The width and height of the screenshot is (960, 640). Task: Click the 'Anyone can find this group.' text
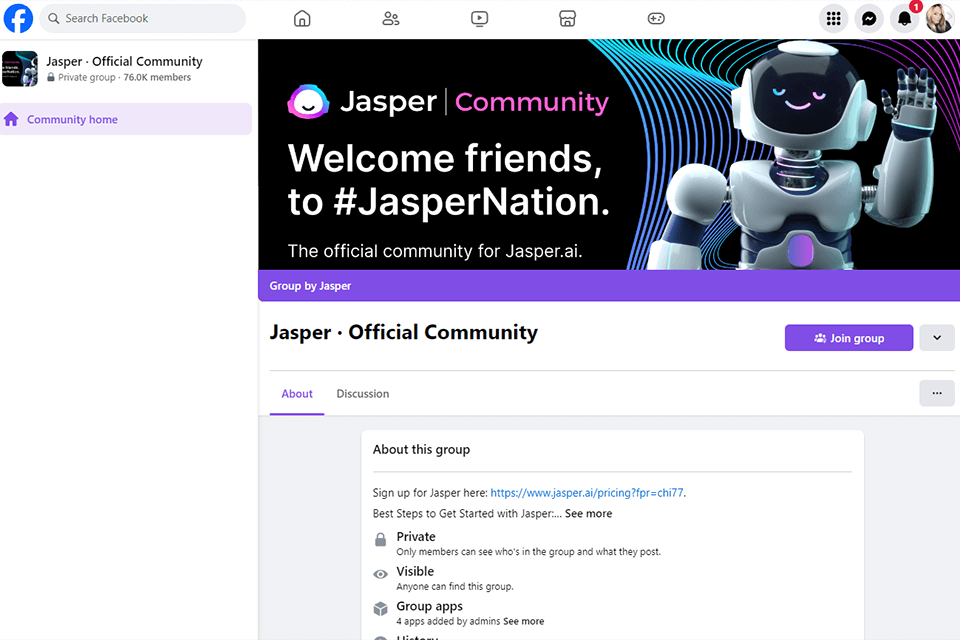[455, 587]
